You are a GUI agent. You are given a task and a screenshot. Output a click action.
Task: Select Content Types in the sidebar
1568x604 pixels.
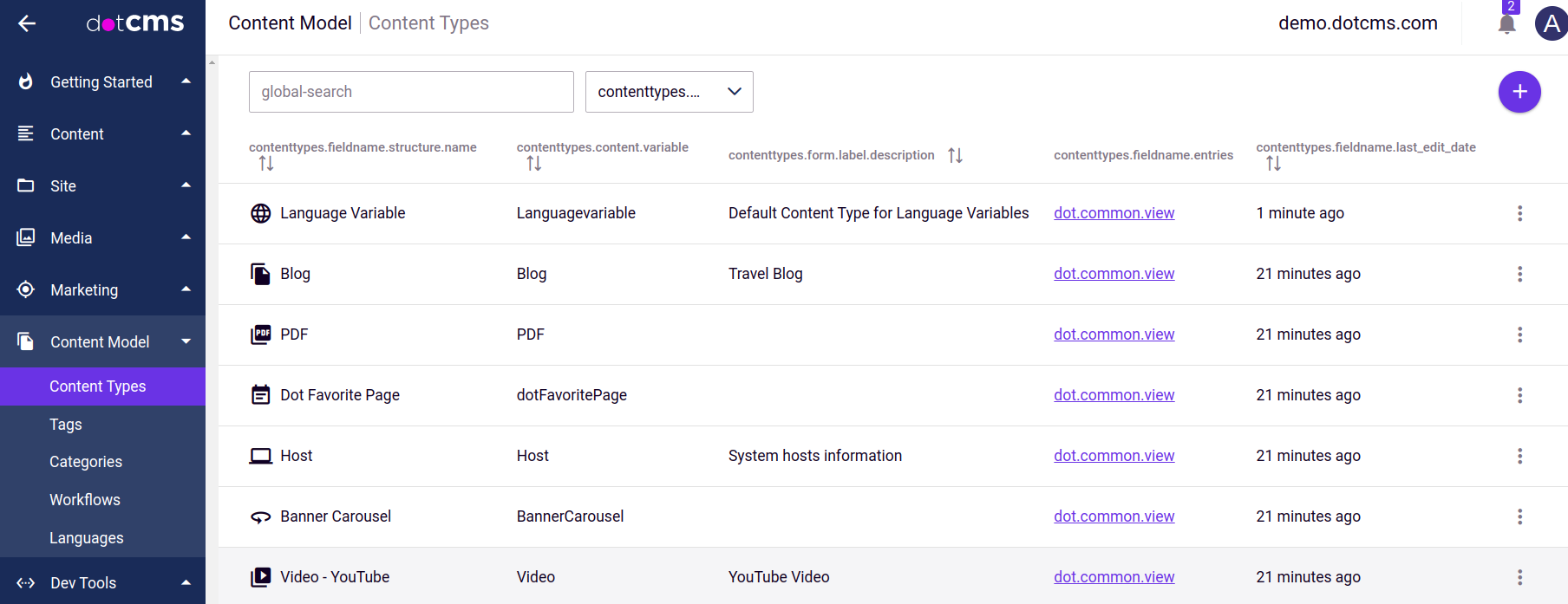[x=102, y=386]
